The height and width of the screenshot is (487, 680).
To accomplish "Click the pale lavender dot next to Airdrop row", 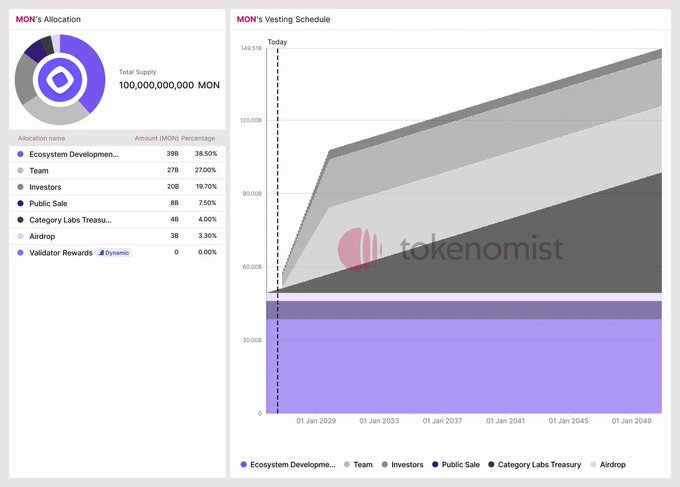I will tap(20, 236).
